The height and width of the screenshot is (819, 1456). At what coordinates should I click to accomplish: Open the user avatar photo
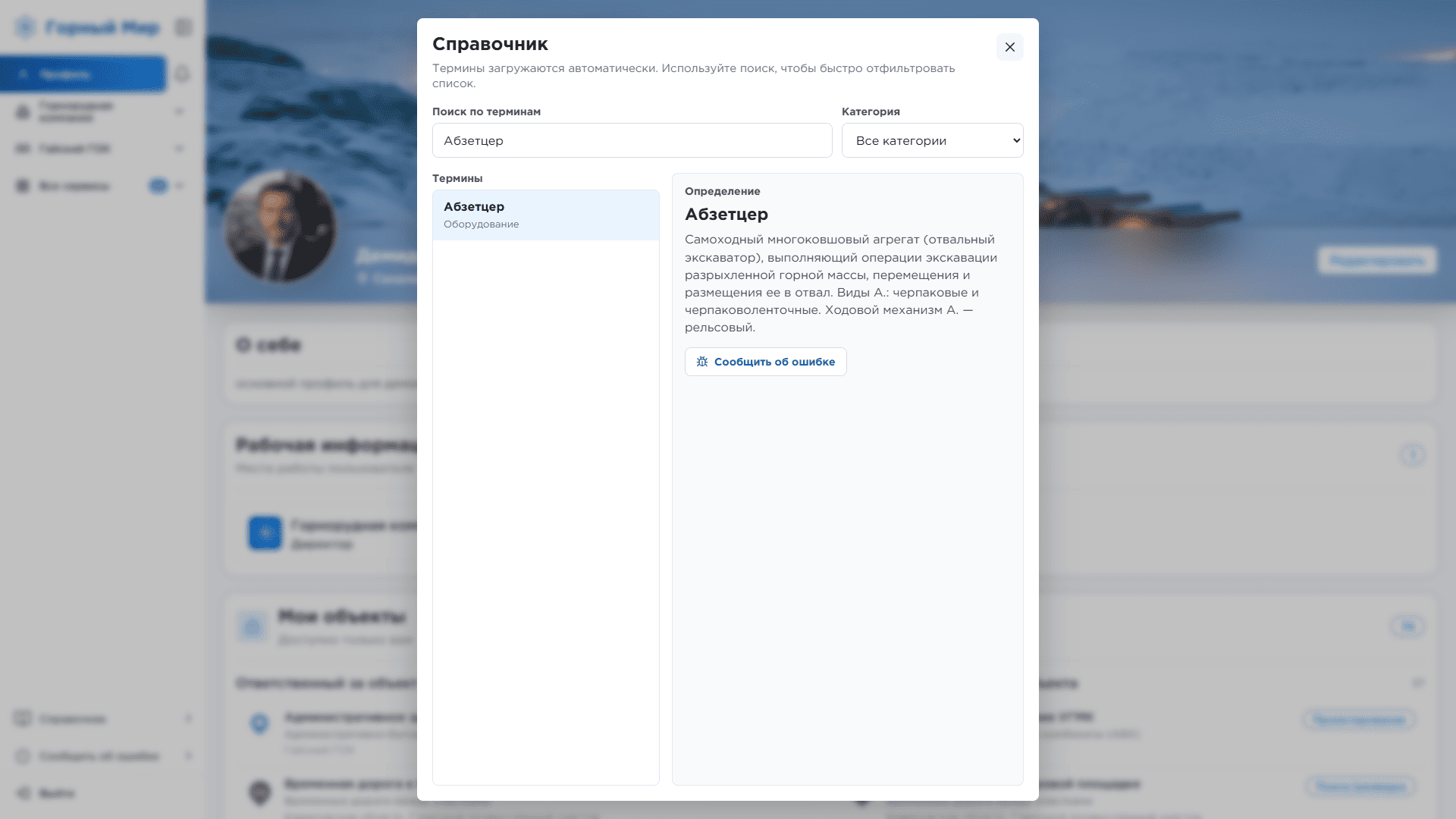tap(280, 226)
